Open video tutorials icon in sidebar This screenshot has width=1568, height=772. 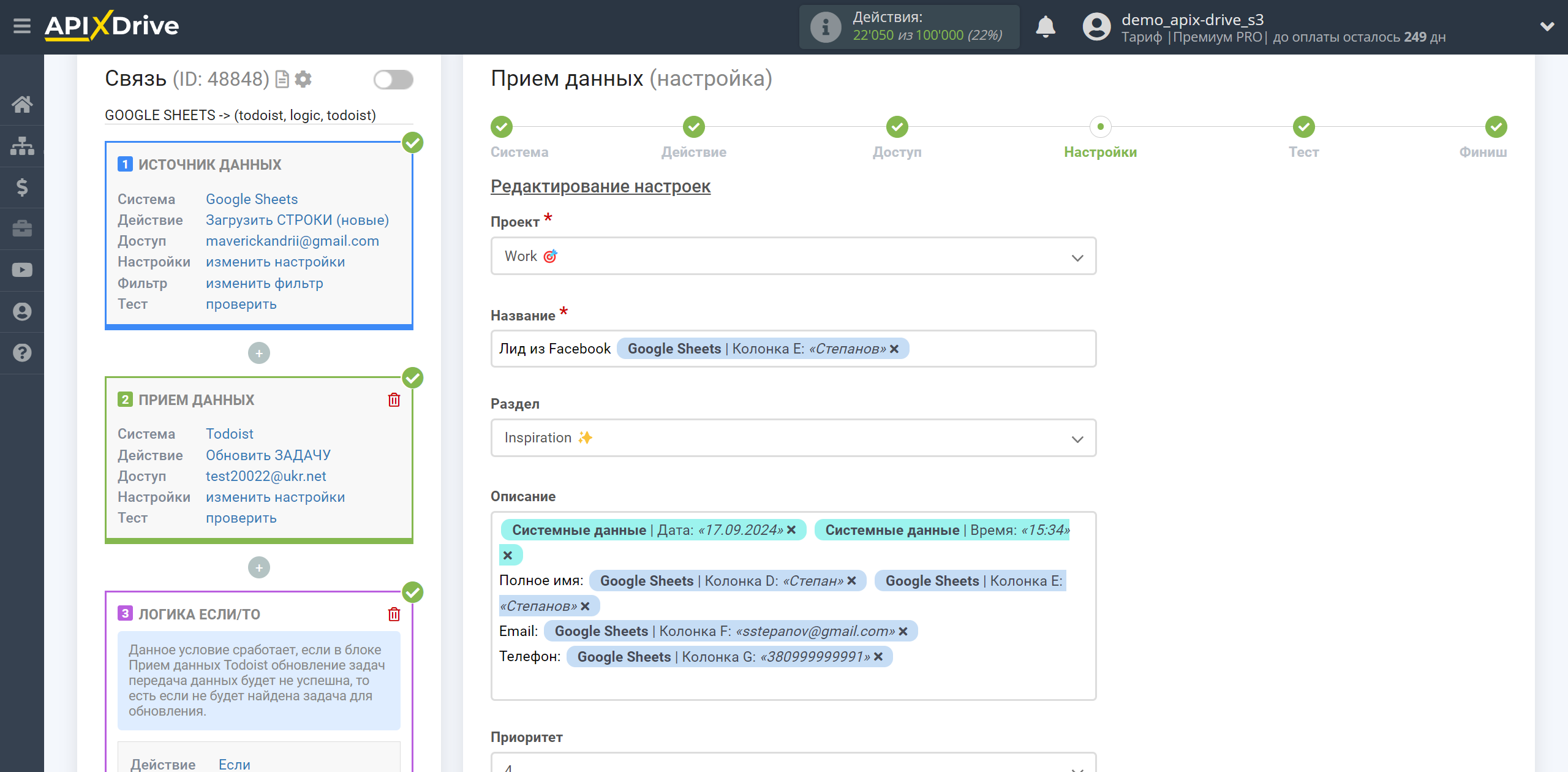[x=22, y=270]
